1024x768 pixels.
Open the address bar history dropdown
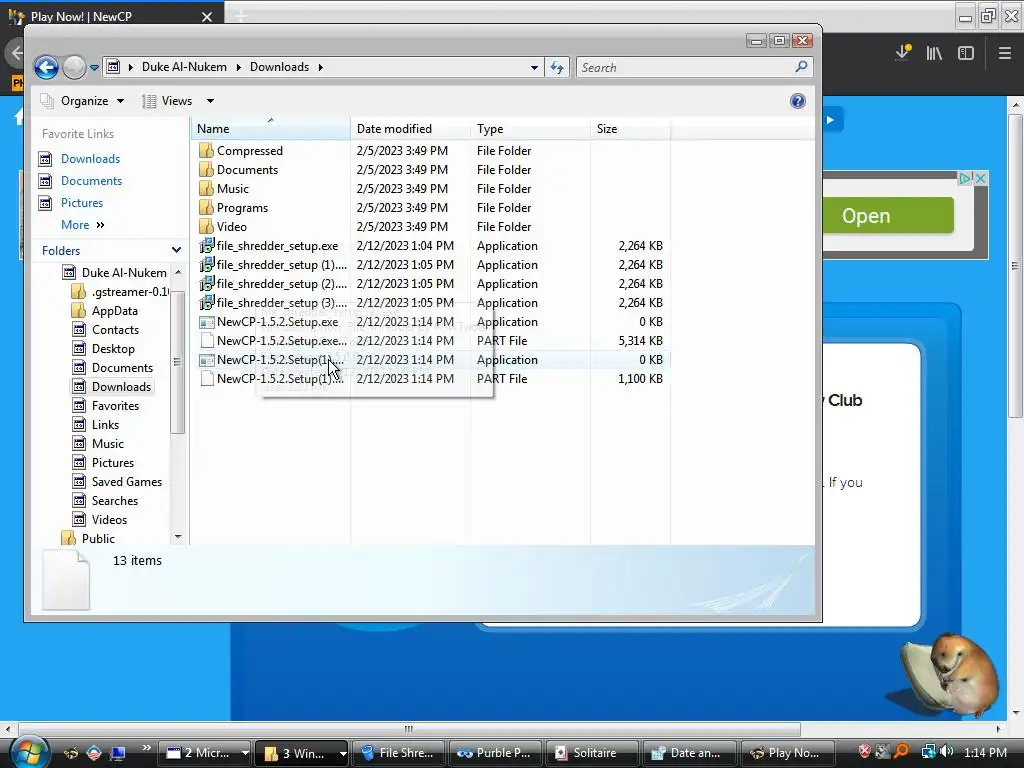(x=534, y=67)
